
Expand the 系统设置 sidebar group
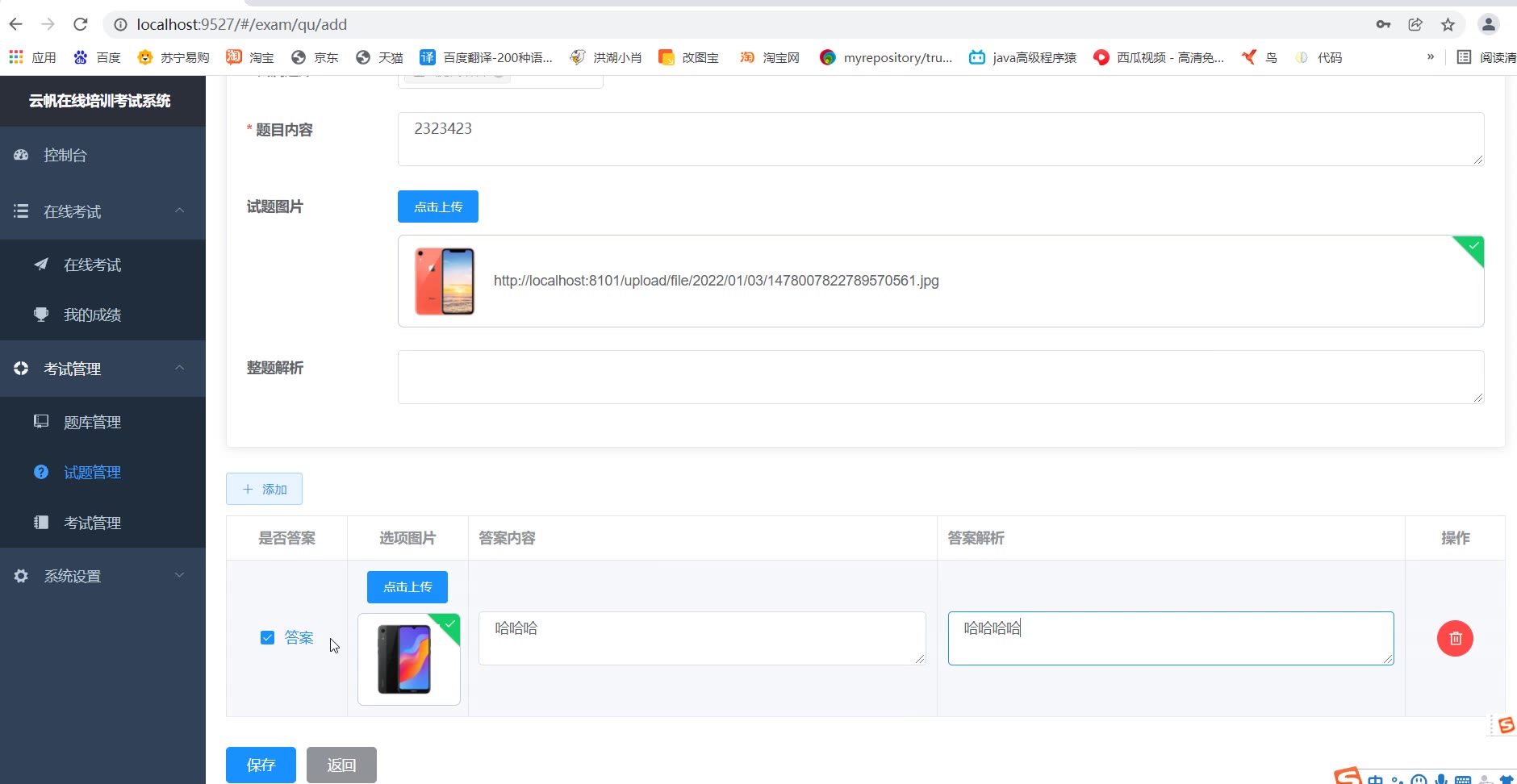102,576
